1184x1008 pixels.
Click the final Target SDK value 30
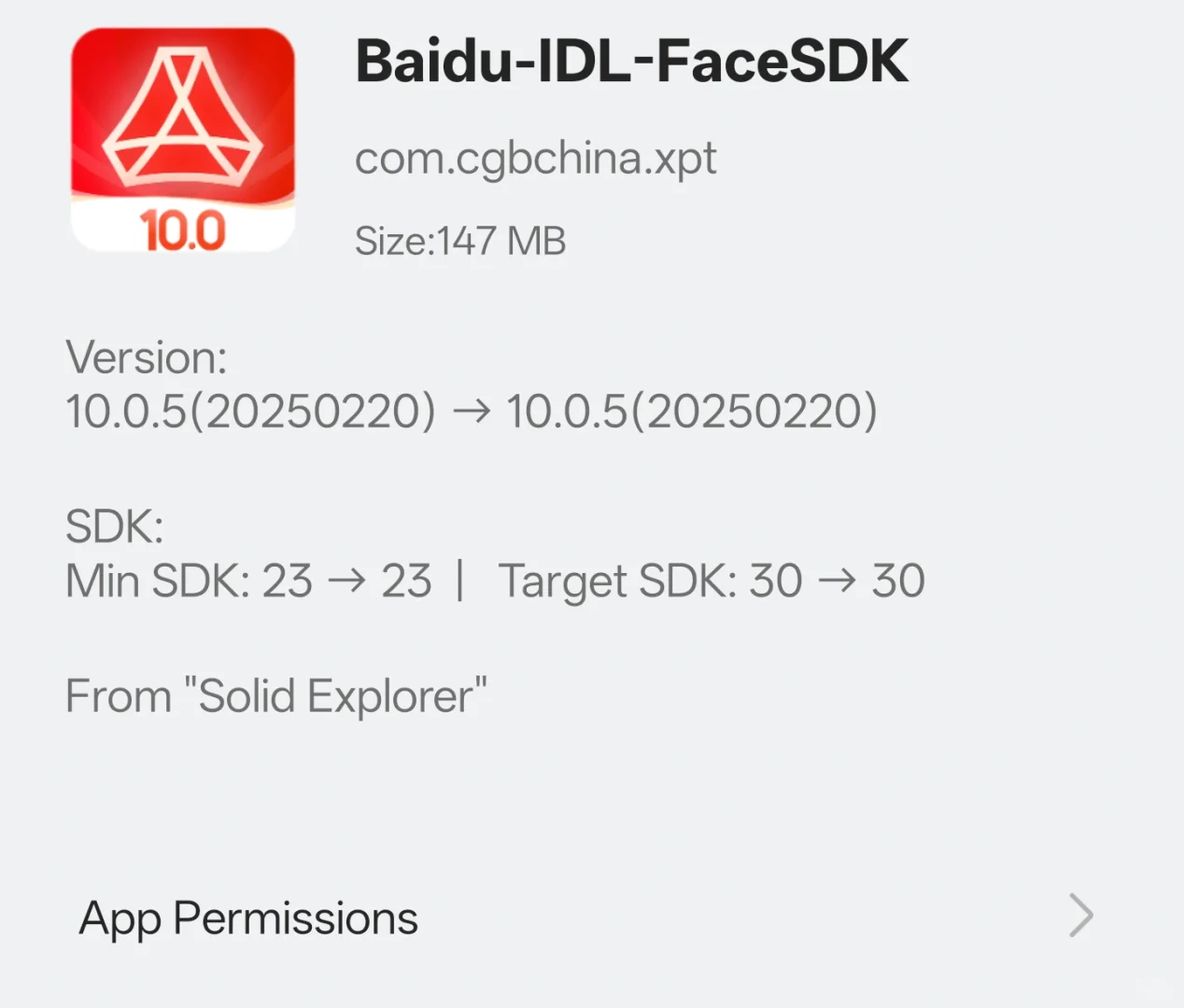click(x=898, y=581)
